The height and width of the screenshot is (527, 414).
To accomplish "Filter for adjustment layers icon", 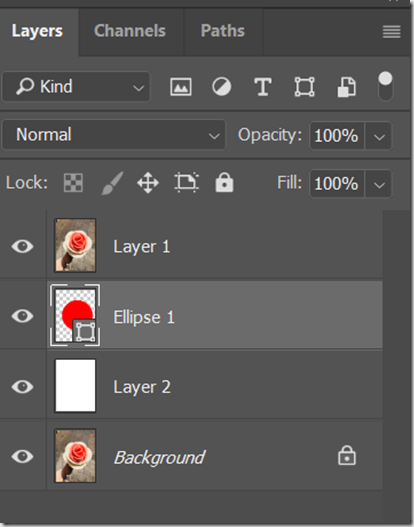I will pyautogui.click(x=221, y=87).
